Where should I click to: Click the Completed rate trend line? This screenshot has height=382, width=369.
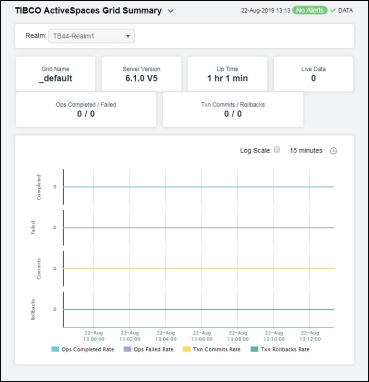click(199, 187)
